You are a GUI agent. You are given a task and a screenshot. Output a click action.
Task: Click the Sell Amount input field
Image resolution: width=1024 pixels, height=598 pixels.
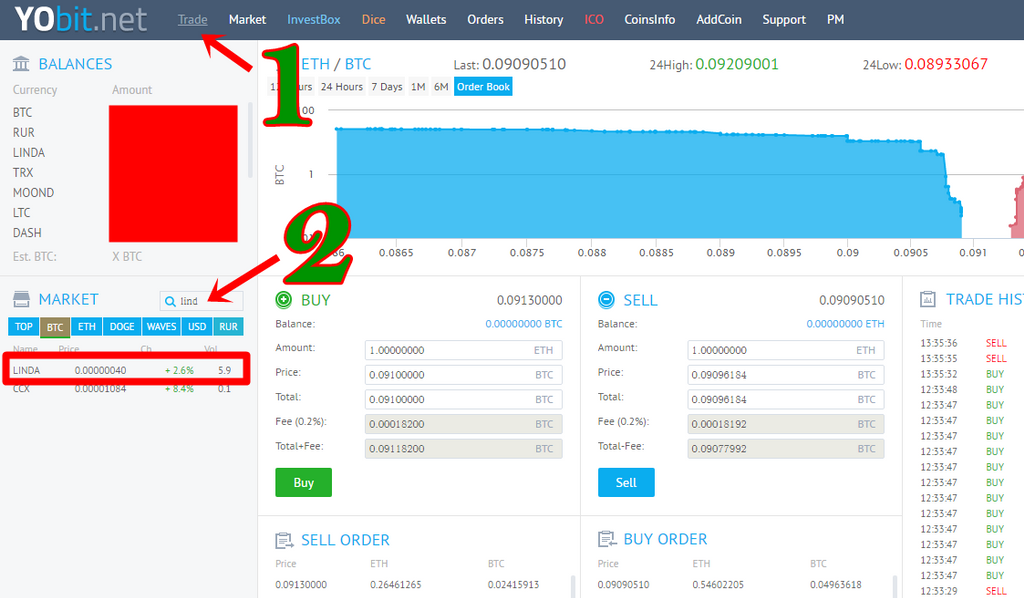pos(786,350)
